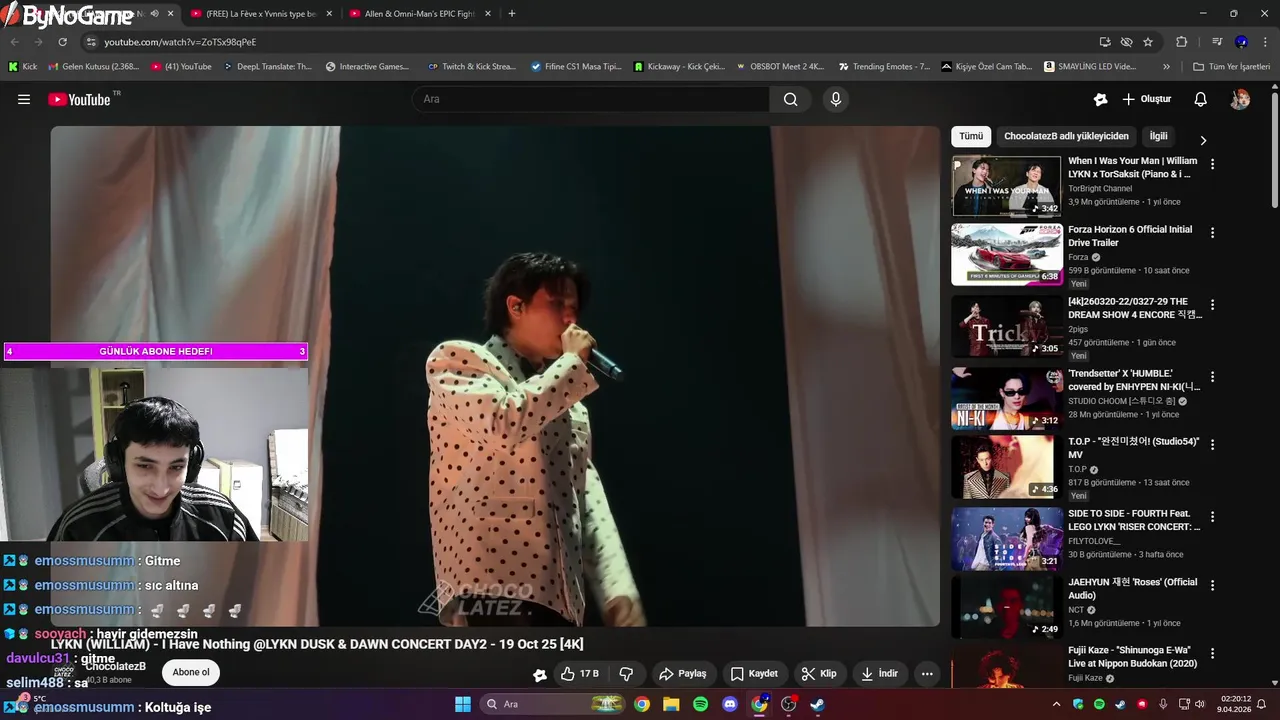Click the Klip scissors button
The width and height of the screenshot is (1280, 720).
pos(819,674)
